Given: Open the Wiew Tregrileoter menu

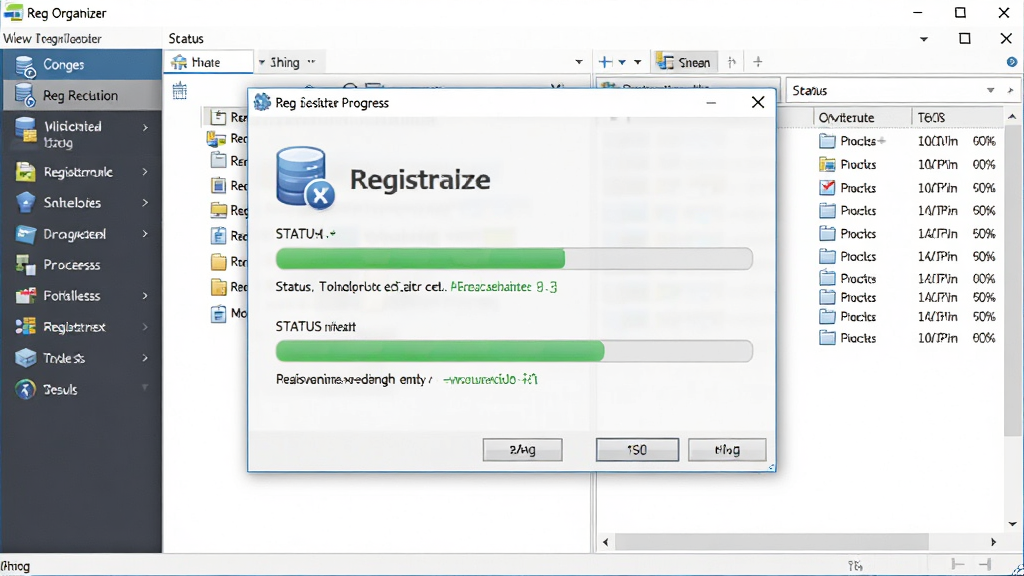Looking at the screenshot, I should 52,39.
